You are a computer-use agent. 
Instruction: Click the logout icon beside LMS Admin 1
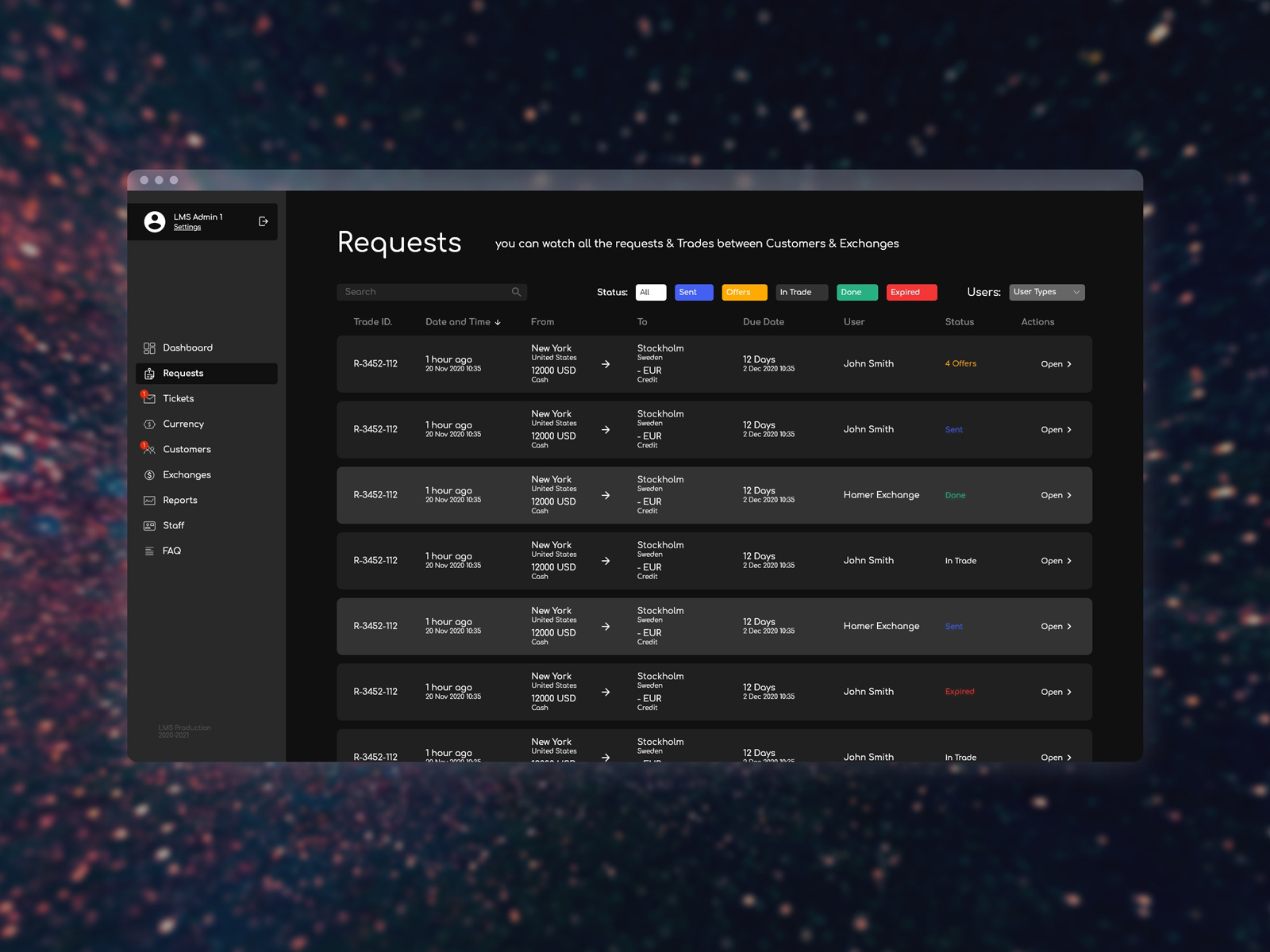coord(264,221)
